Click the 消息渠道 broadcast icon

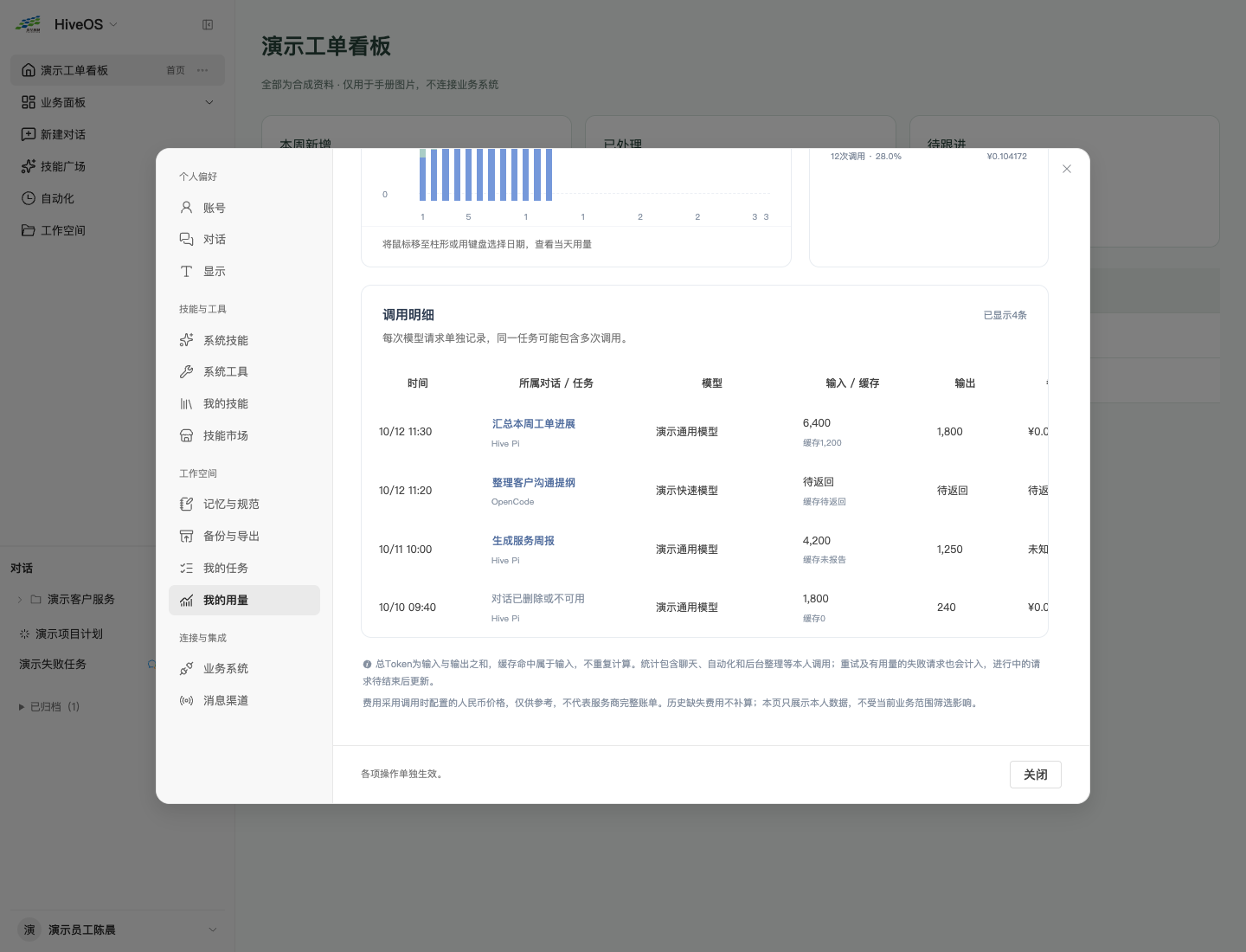point(186,701)
